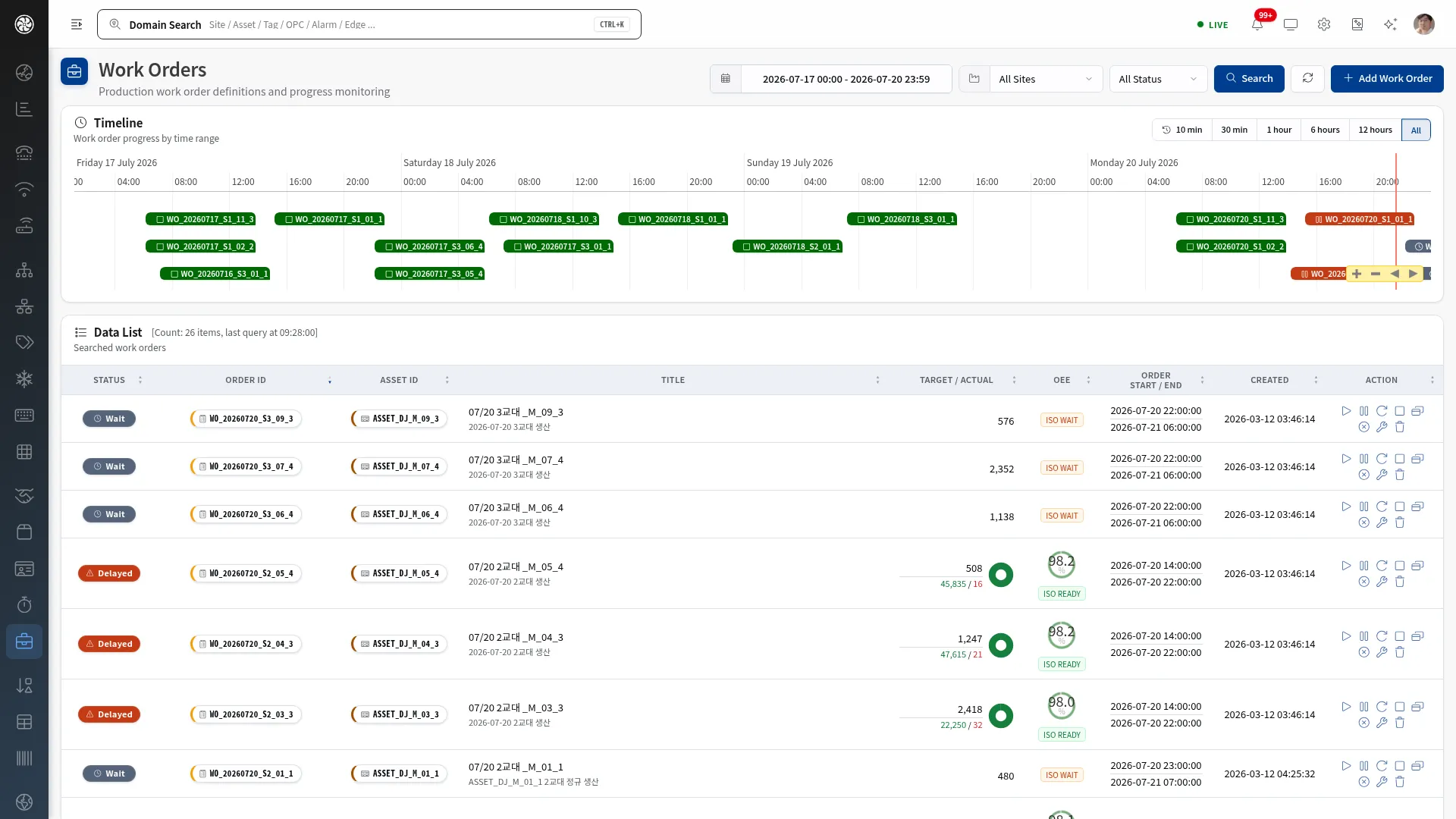The image size is (1456, 819).
Task: Zoom in timeline with the plus control
Action: 1357,274
